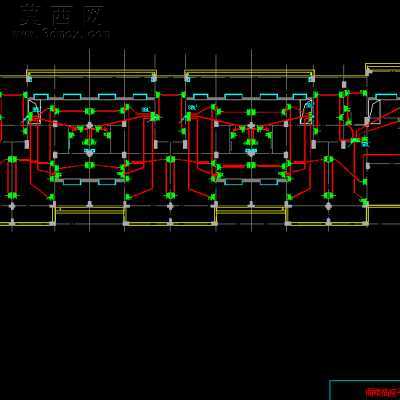Select the red title block text in drawing
400x400 pixels.
pyautogui.click(x=383, y=392)
